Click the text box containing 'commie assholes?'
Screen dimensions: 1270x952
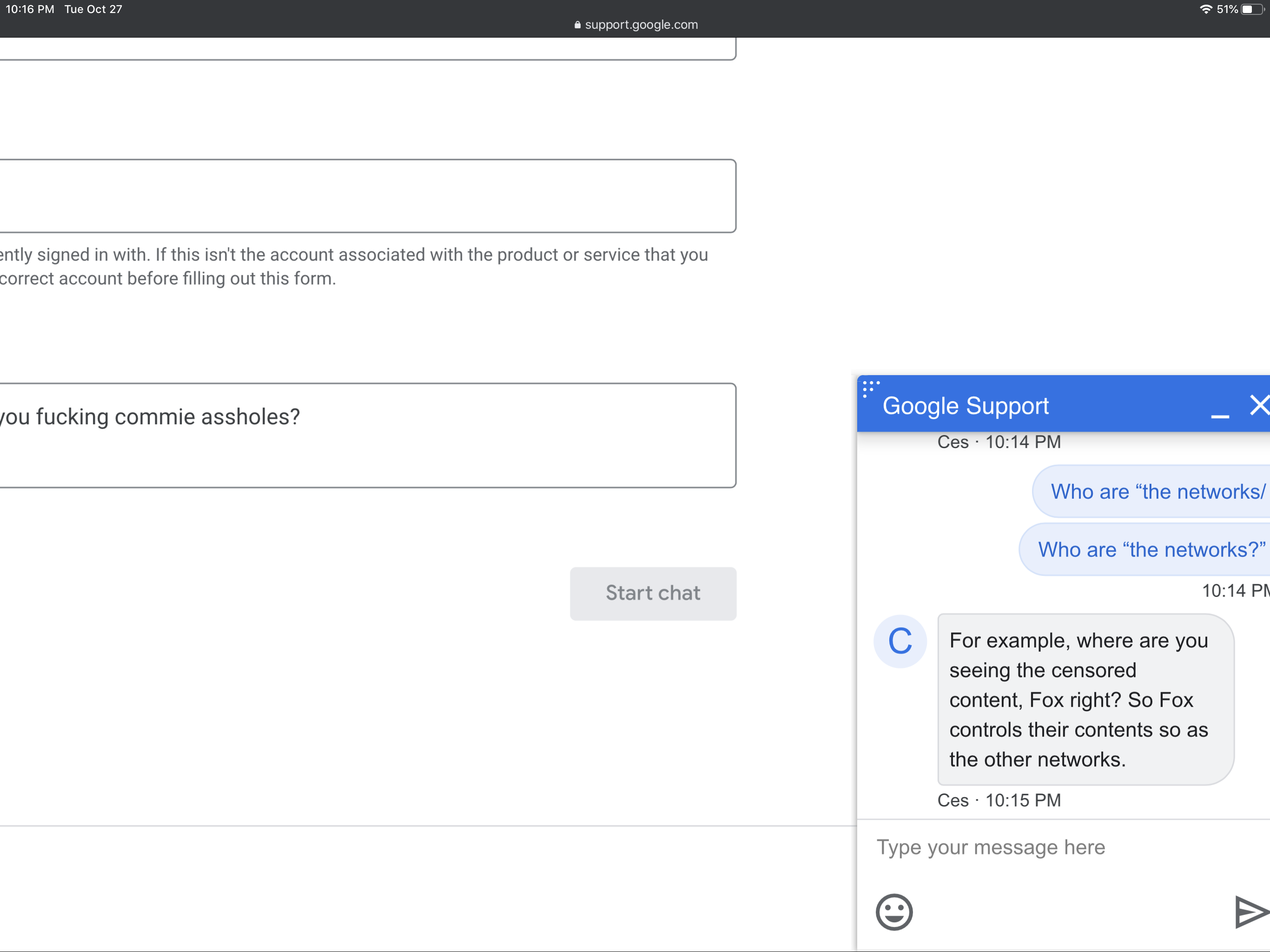(367, 435)
